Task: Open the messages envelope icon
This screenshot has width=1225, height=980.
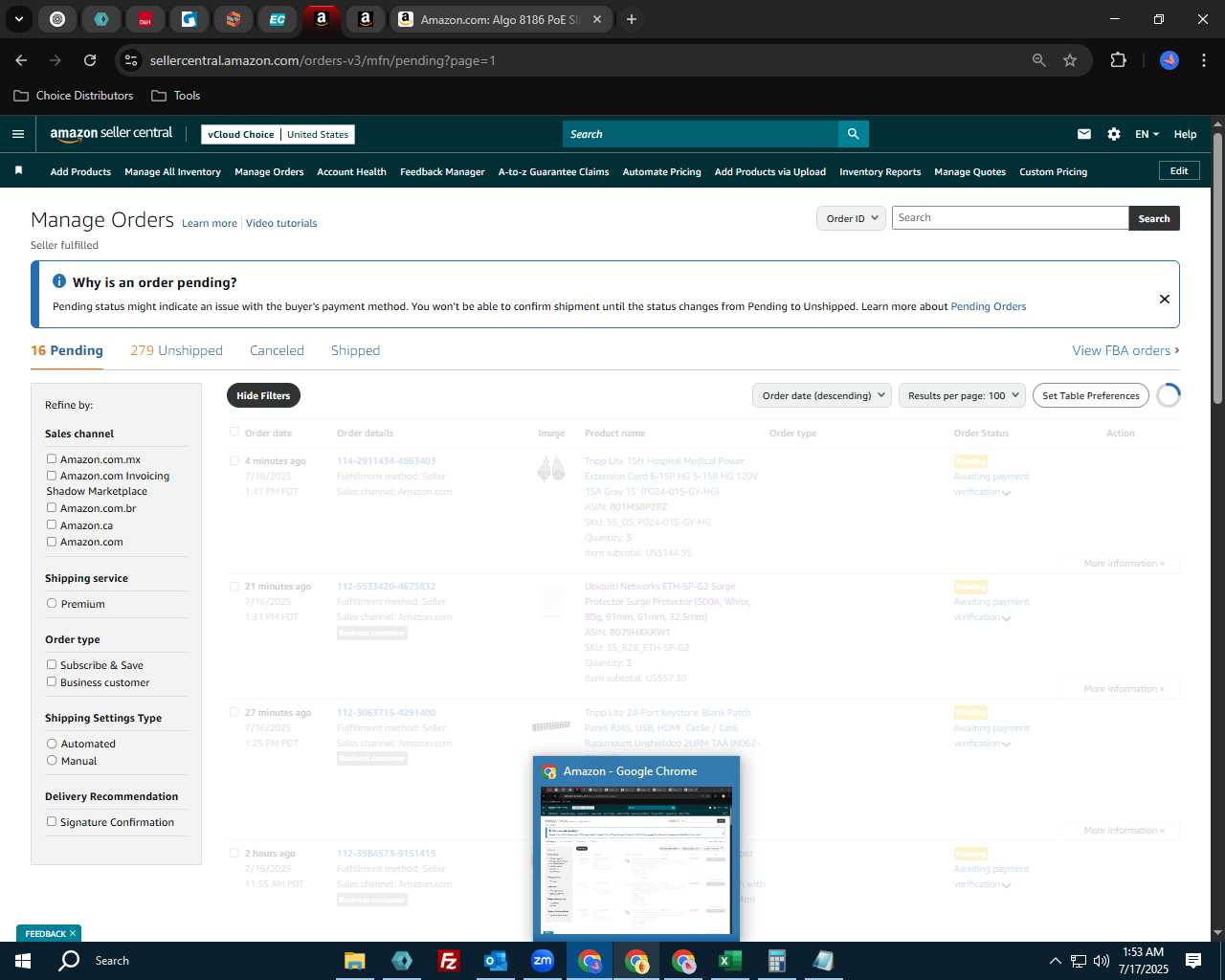Action: [x=1084, y=134]
